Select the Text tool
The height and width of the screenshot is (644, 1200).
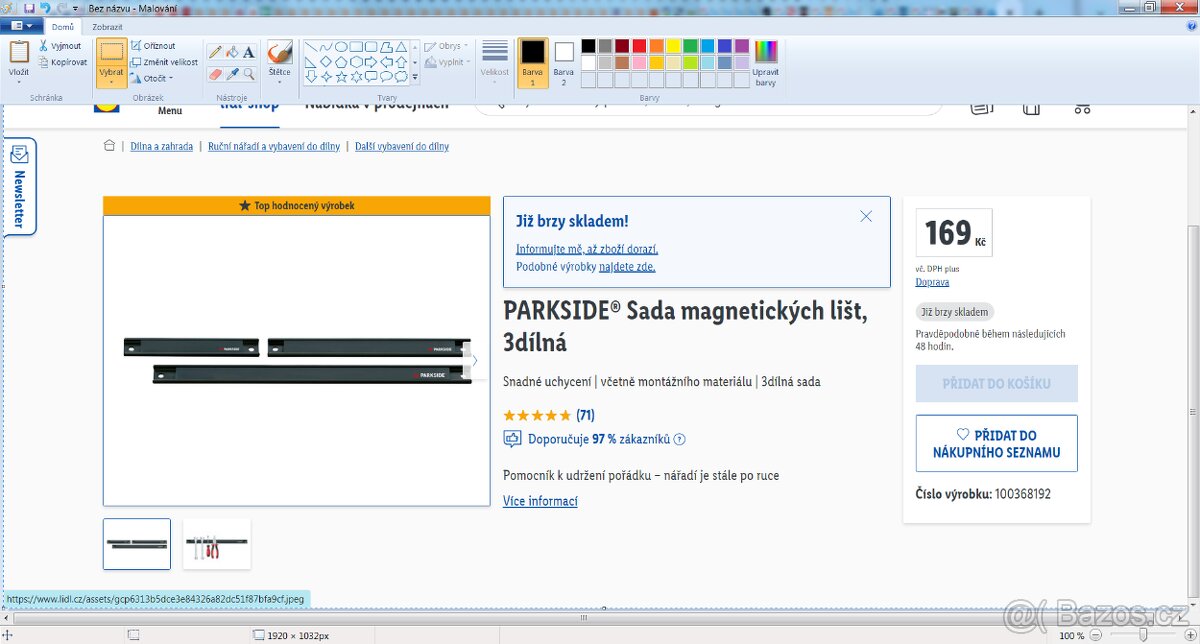(x=248, y=52)
